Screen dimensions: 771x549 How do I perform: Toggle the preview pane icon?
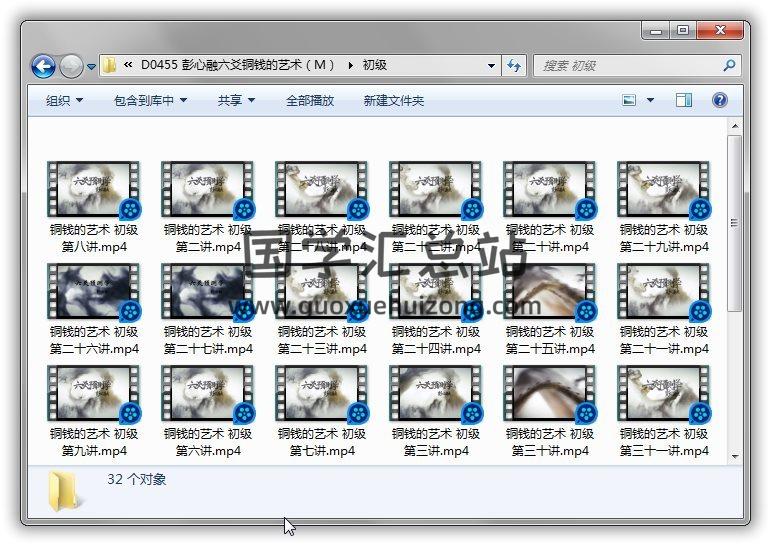tap(683, 100)
